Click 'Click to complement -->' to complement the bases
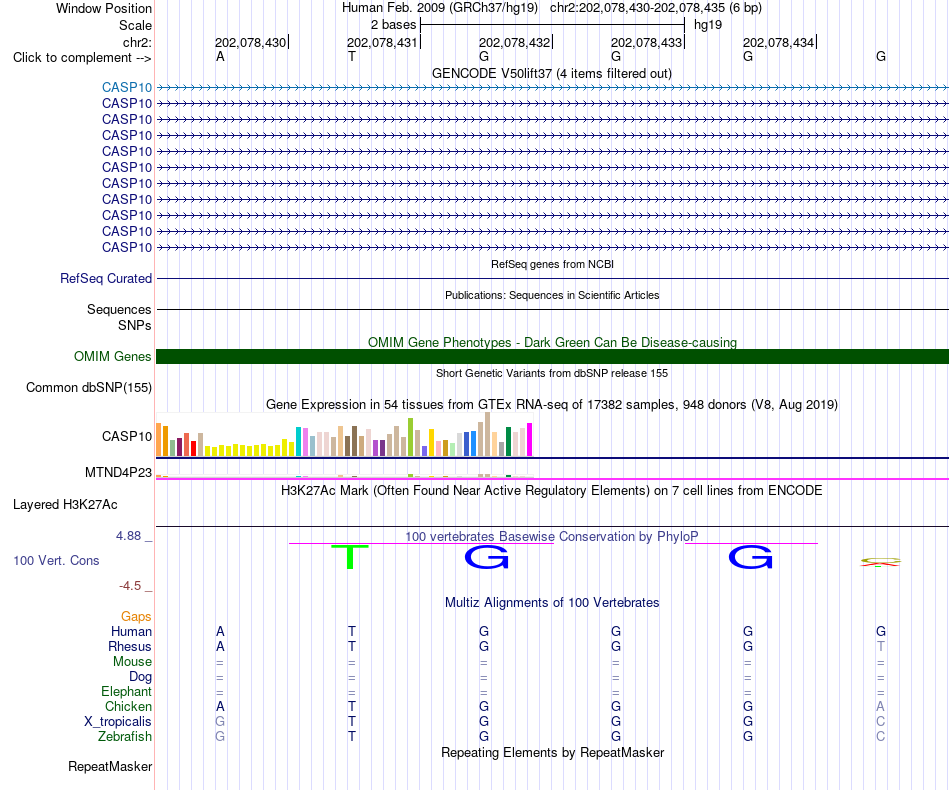This screenshot has width=950, height=790. coord(82,58)
